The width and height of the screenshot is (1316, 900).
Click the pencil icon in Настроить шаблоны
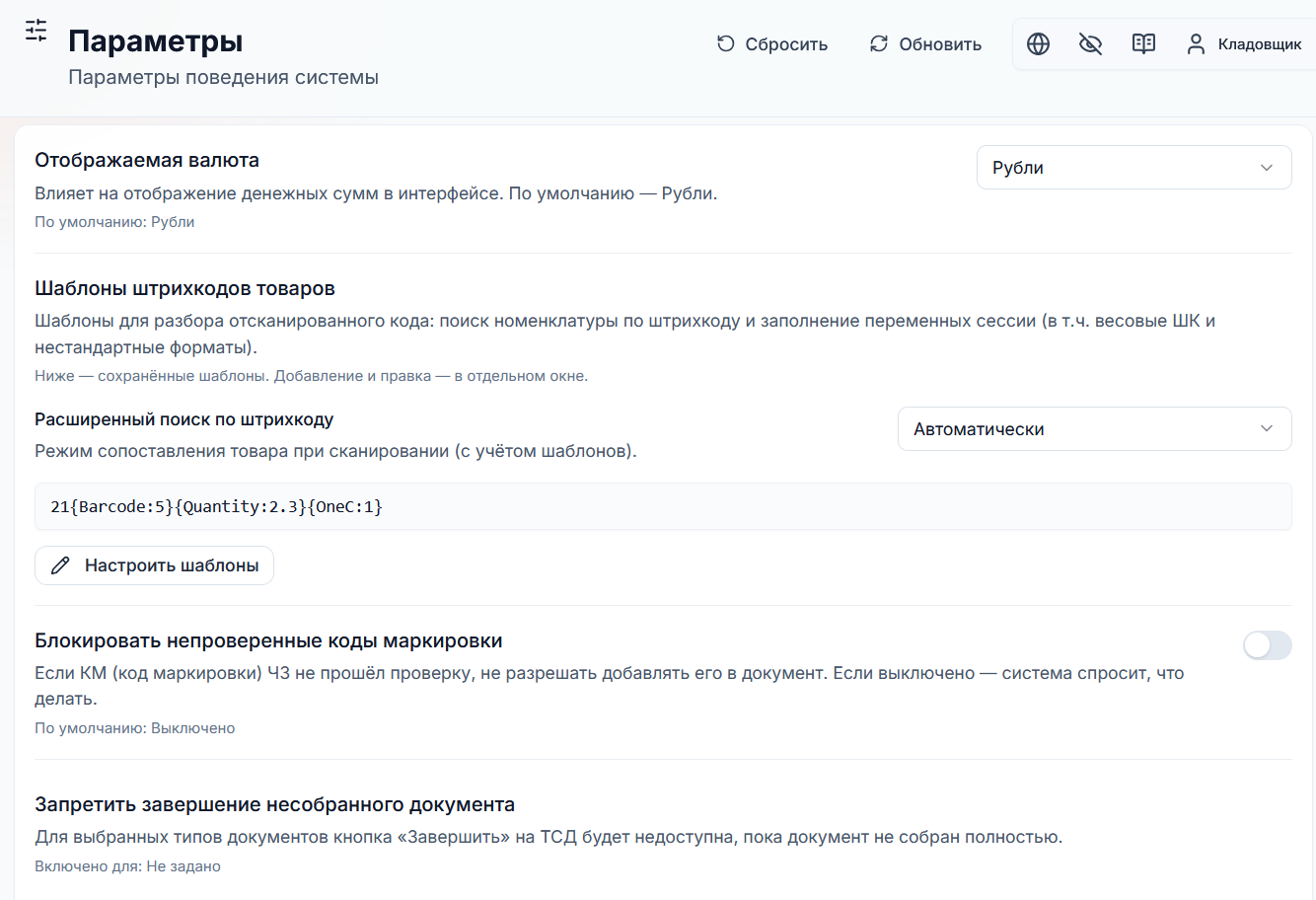tap(60, 565)
